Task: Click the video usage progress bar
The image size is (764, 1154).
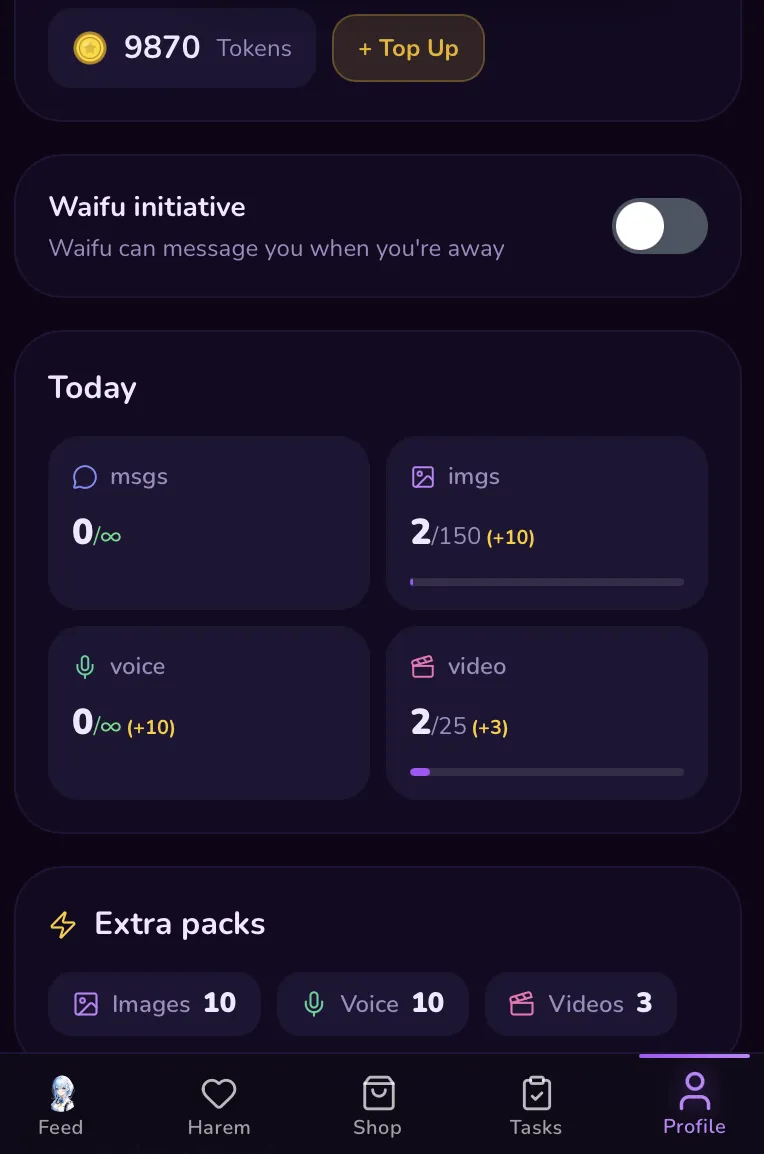Action: [547, 772]
